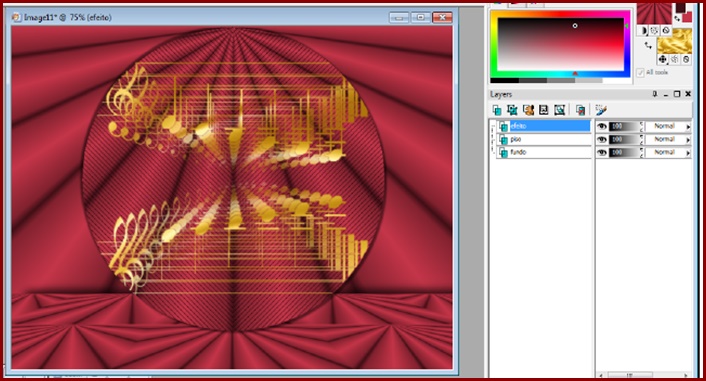The height and width of the screenshot is (381, 706).
Task: Click the swap colors small arrow icon
Action: [677, 18]
